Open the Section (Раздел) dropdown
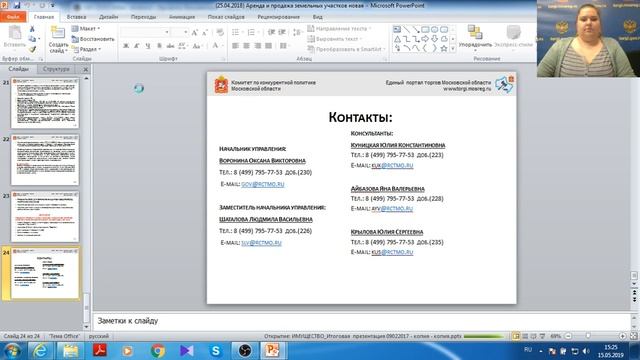 [87, 49]
